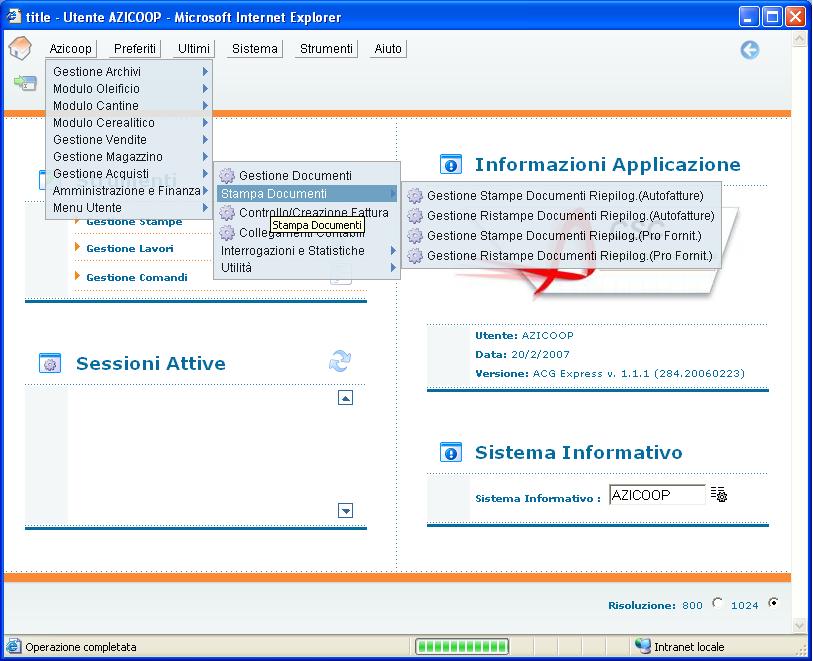Open Gestione Stampe link
This screenshot has height=661, width=813.
pyautogui.click(x=134, y=222)
